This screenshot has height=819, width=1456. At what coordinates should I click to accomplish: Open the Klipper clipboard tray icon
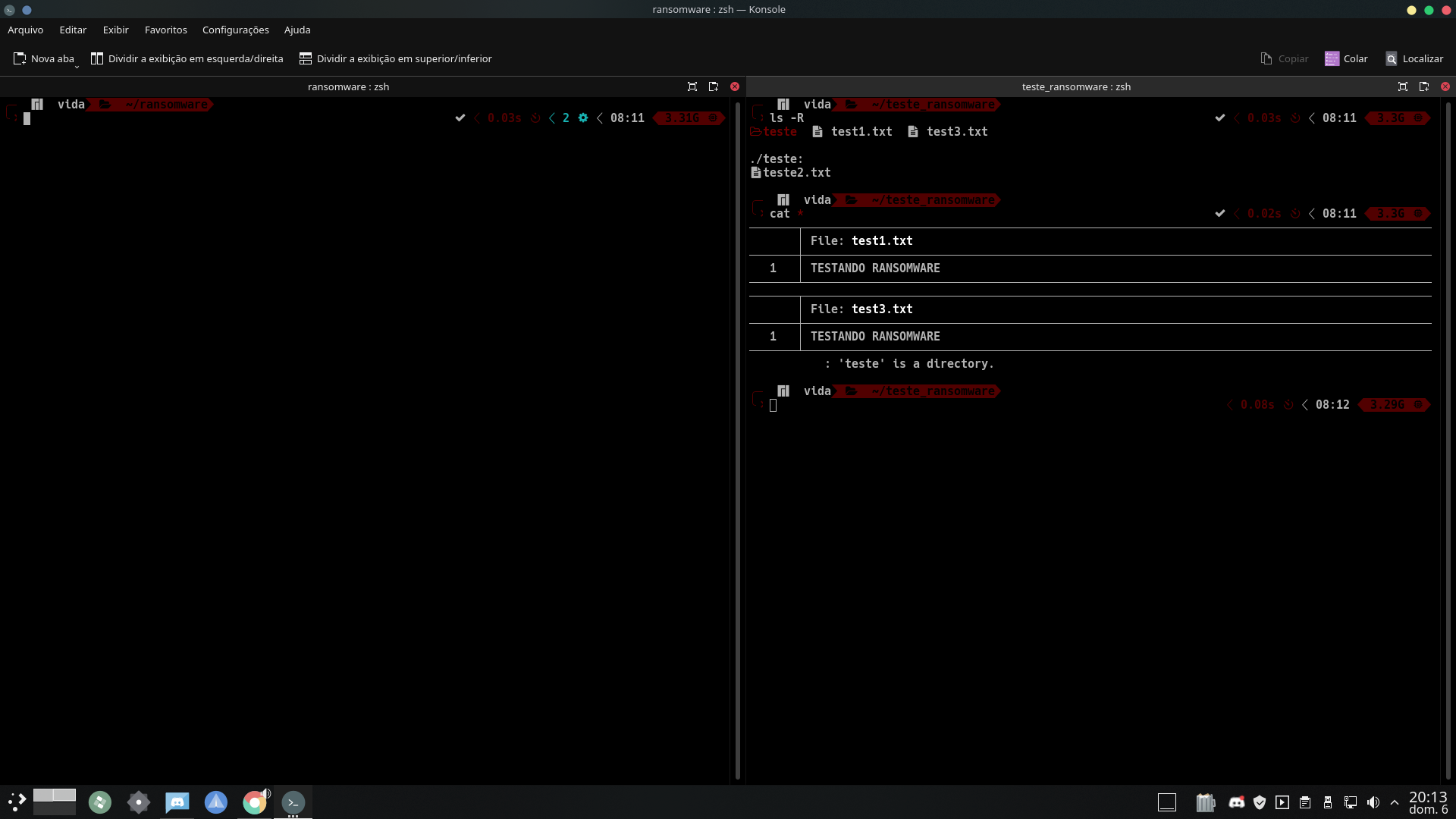coord(1305,802)
